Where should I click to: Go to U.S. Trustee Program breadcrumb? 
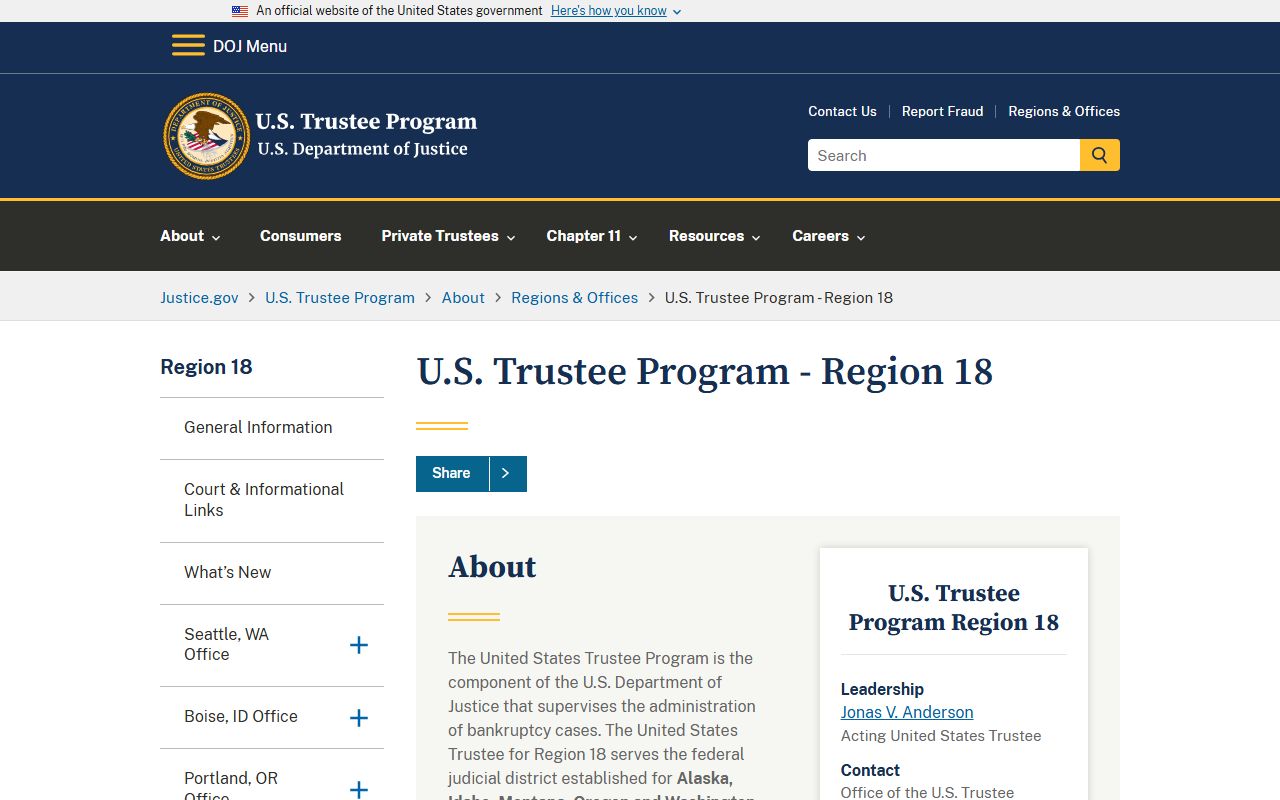[340, 297]
